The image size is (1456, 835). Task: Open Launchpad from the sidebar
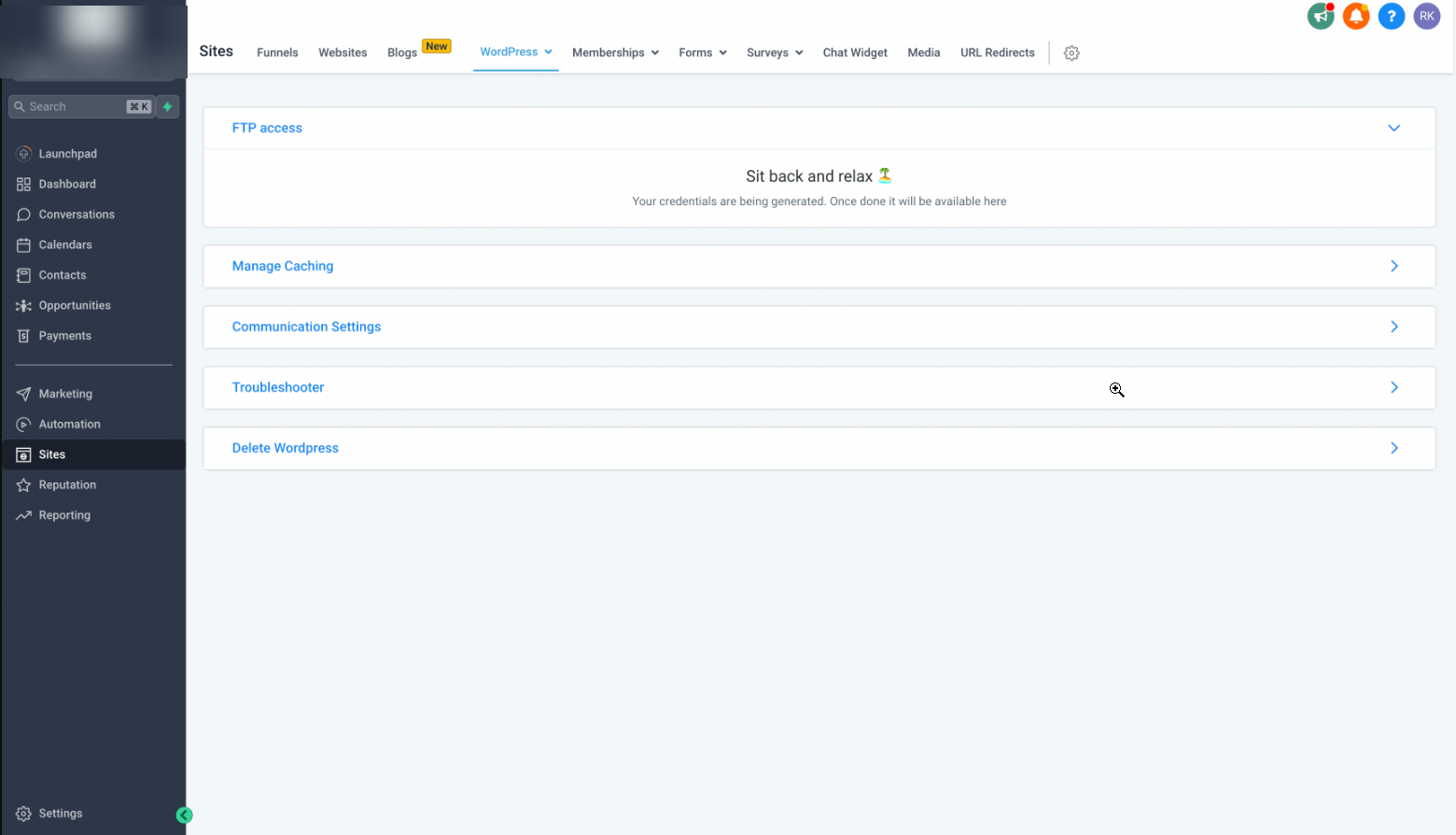pos(67,154)
